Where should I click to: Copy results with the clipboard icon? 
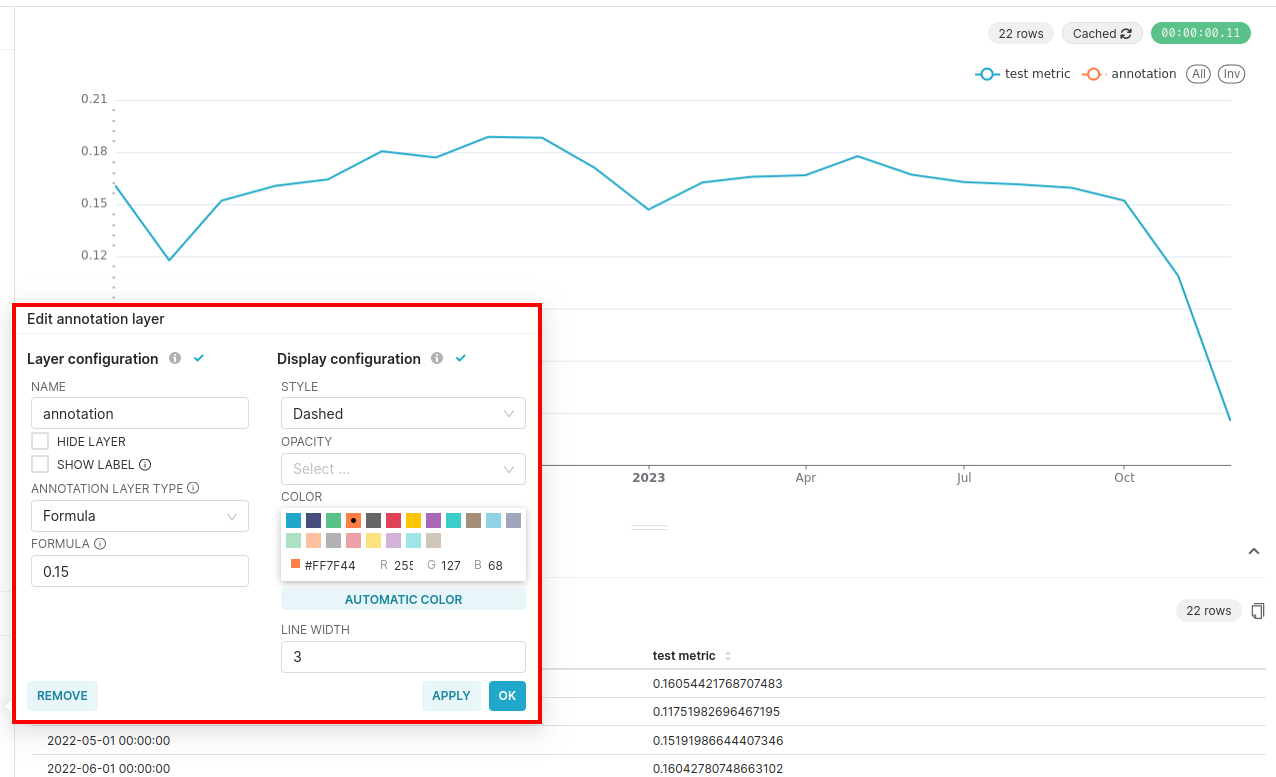[x=1258, y=611]
